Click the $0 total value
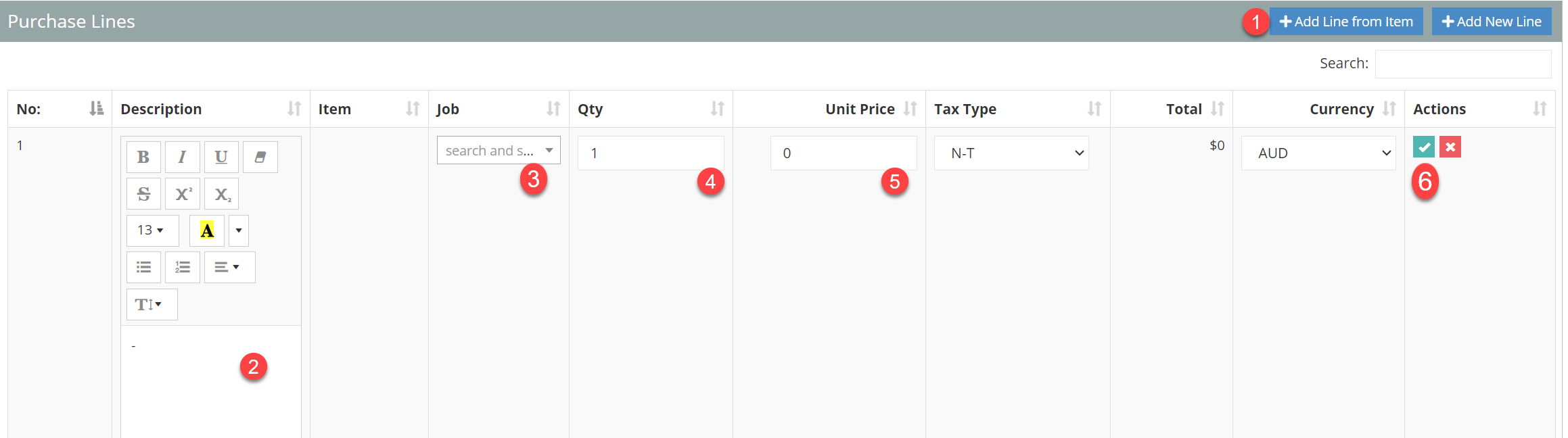The width and height of the screenshot is (1568, 438). (1217, 145)
